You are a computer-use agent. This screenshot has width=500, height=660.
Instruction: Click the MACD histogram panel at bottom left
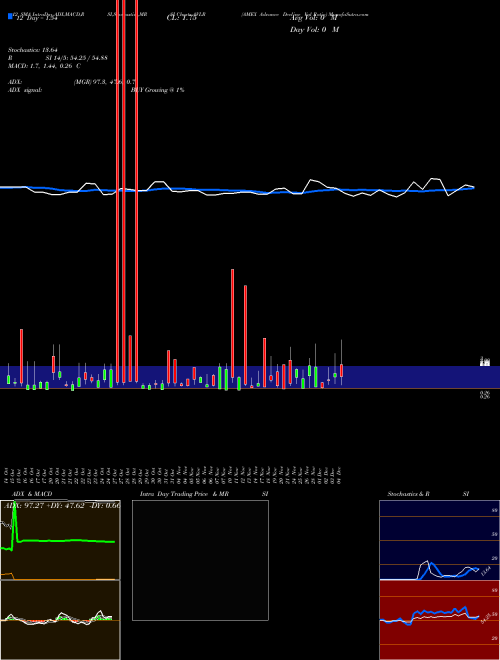pos(60,620)
